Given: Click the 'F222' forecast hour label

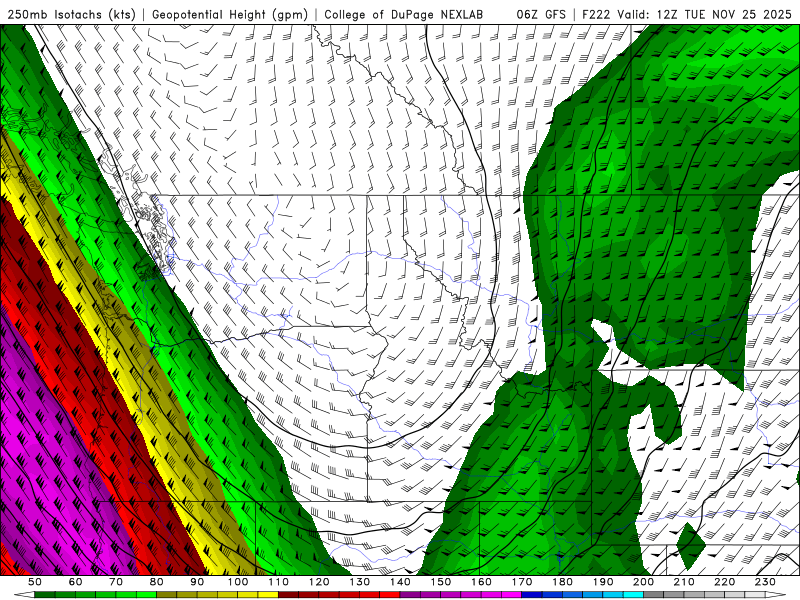Looking at the screenshot, I should pyautogui.click(x=596, y=15).
